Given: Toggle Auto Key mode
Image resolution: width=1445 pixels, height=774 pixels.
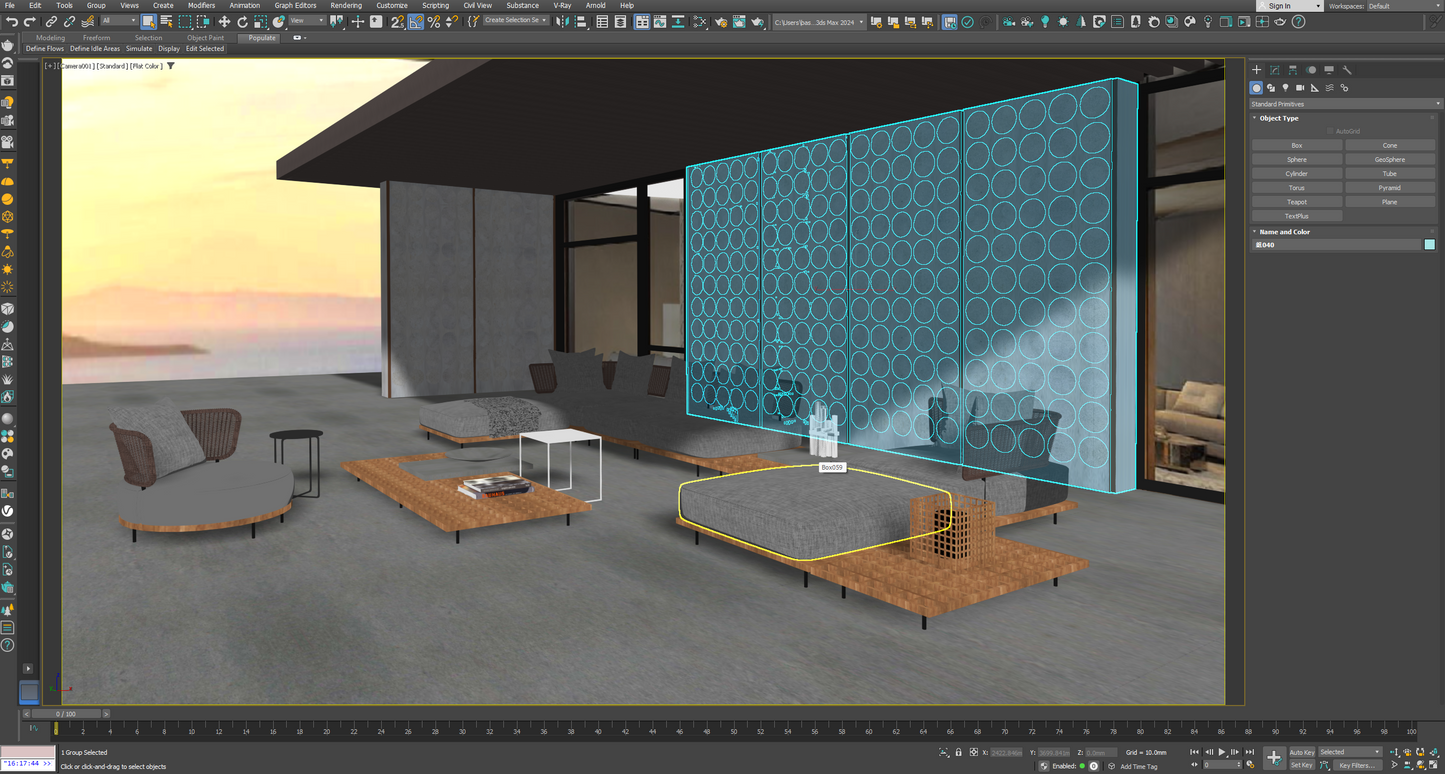Looking at the screenshot, I should point(1302,752).
